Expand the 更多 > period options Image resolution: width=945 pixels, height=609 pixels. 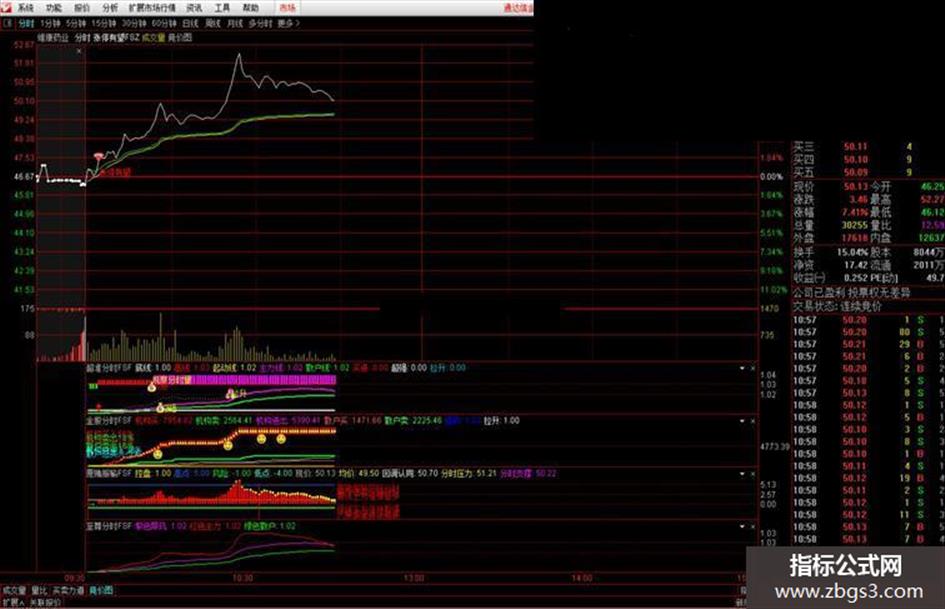click(x=288, y=24)
